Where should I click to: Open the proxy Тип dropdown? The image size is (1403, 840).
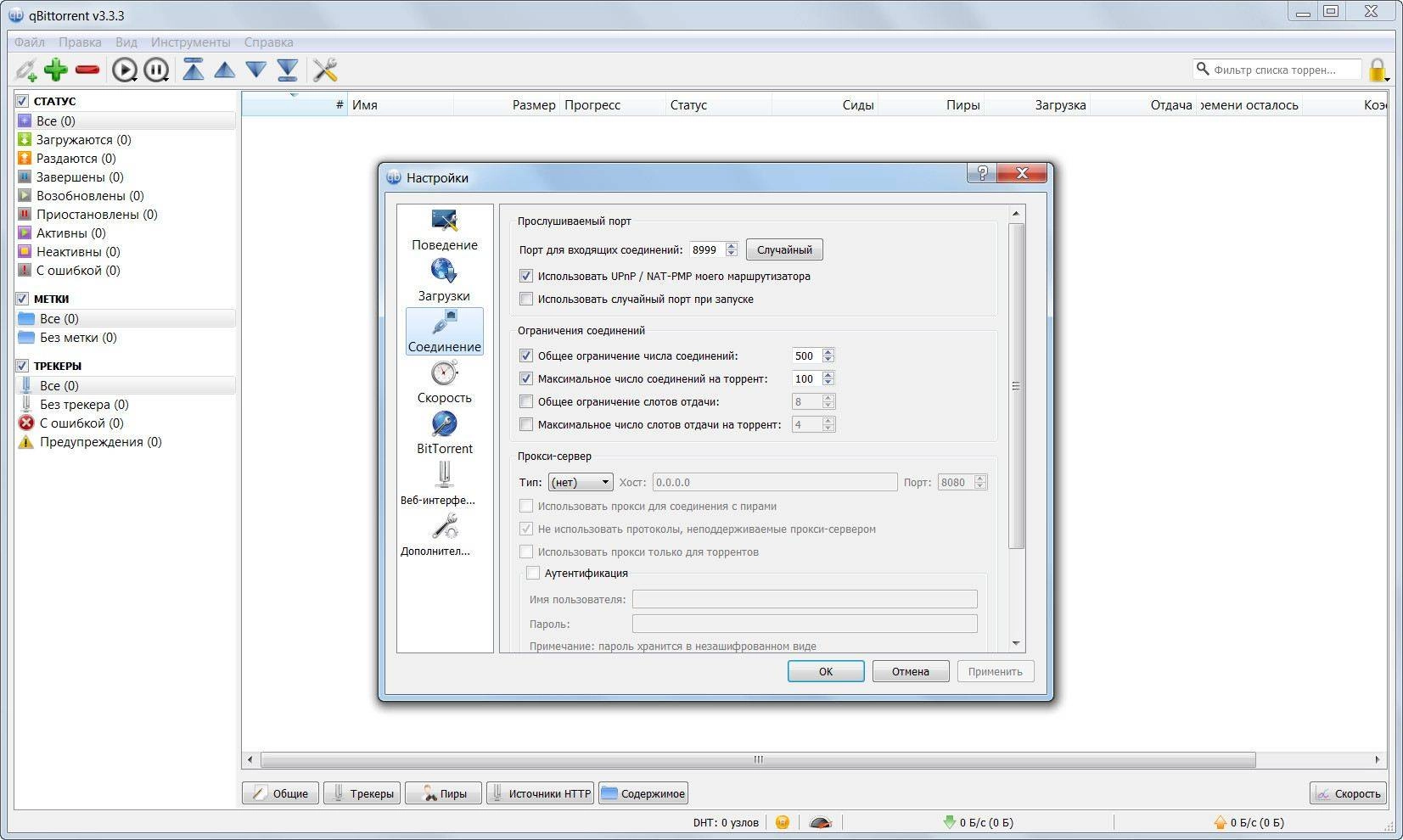click(x=581, y=482)
